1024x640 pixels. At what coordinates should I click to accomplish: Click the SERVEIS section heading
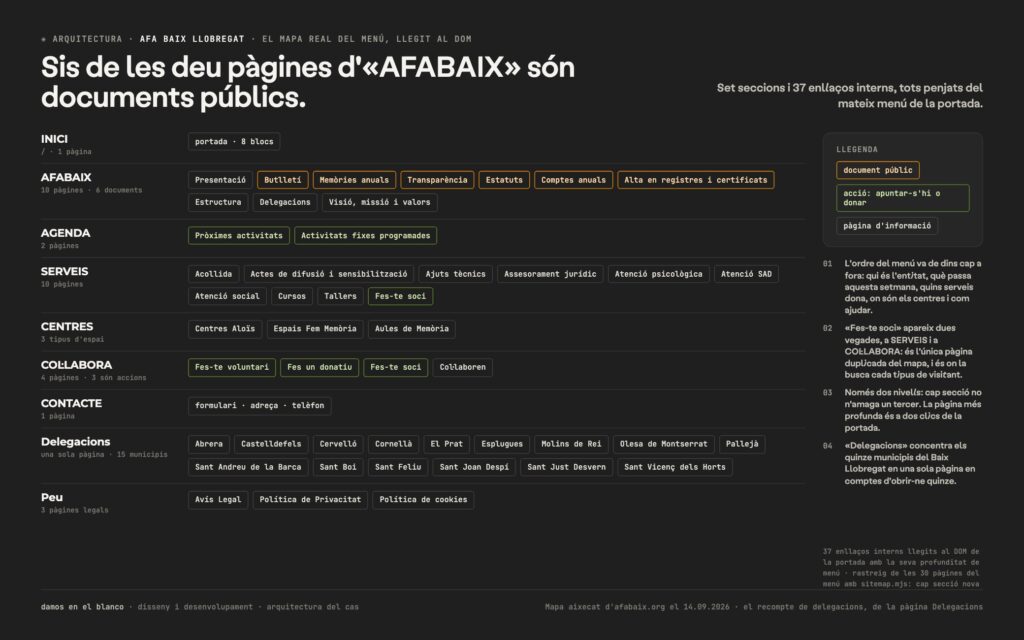(64, 272)
